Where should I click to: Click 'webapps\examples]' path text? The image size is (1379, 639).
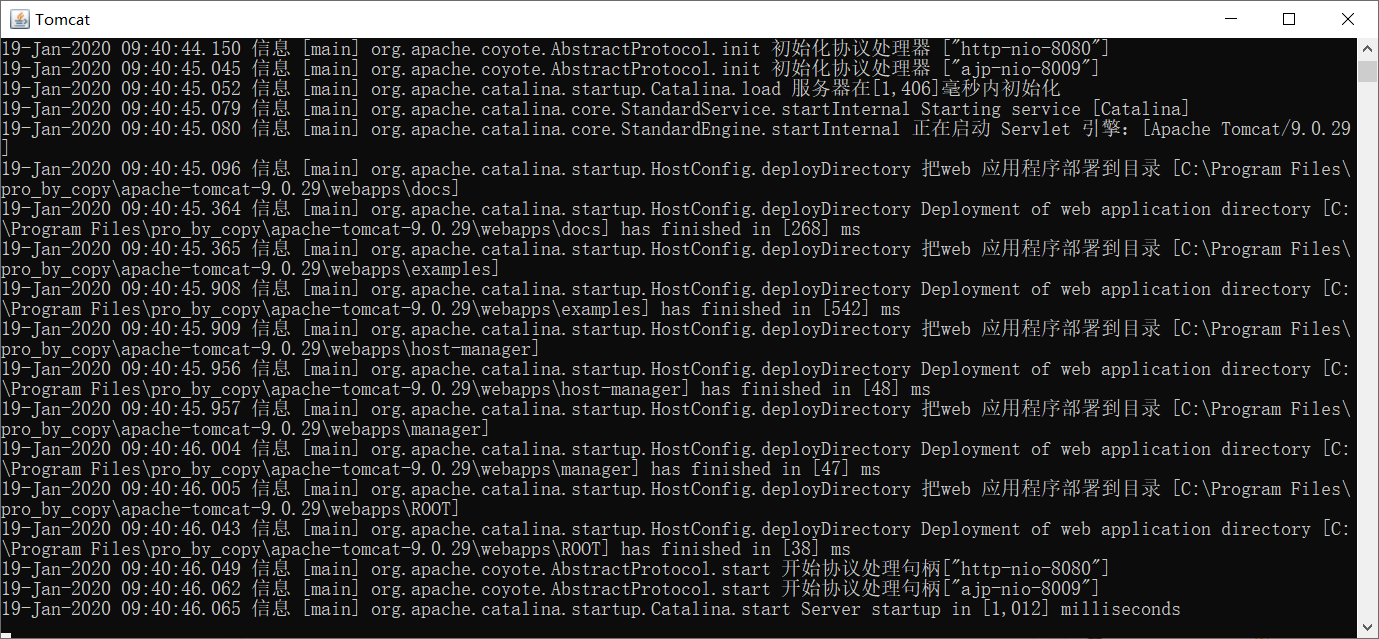pos(415,269)
